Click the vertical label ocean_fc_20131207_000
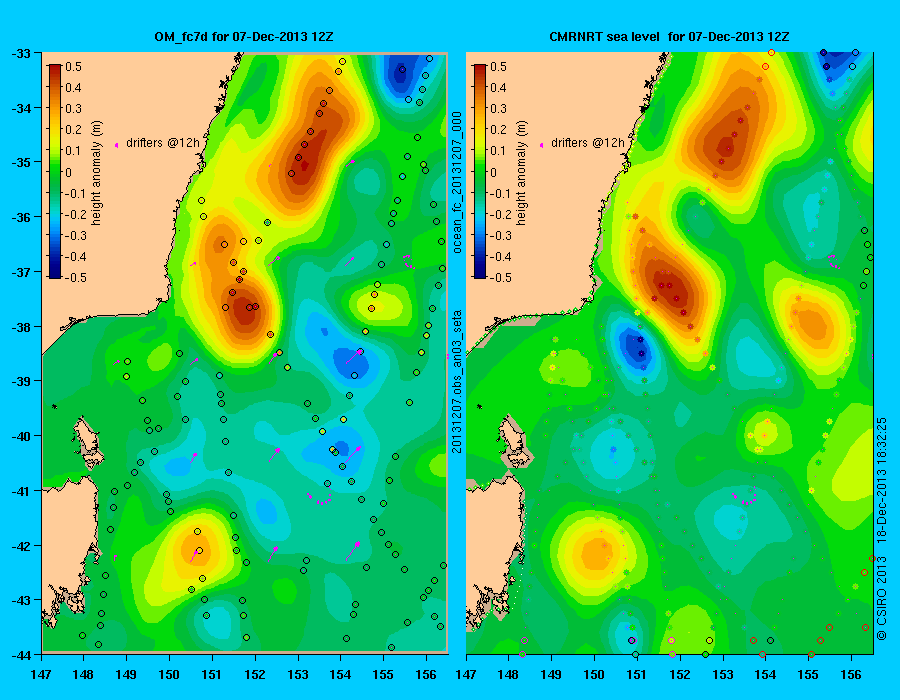 click(457, 182)
